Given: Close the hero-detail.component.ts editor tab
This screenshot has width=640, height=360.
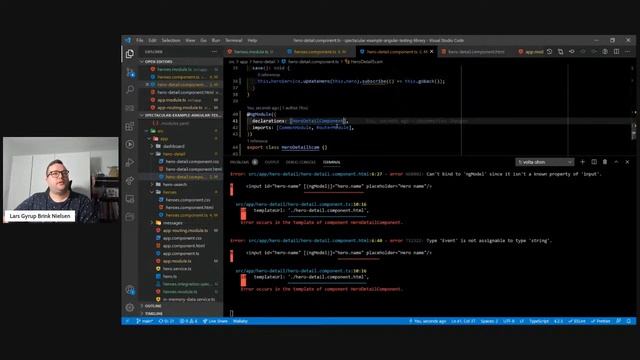Looking at the screenshot, I should point(431,52).
